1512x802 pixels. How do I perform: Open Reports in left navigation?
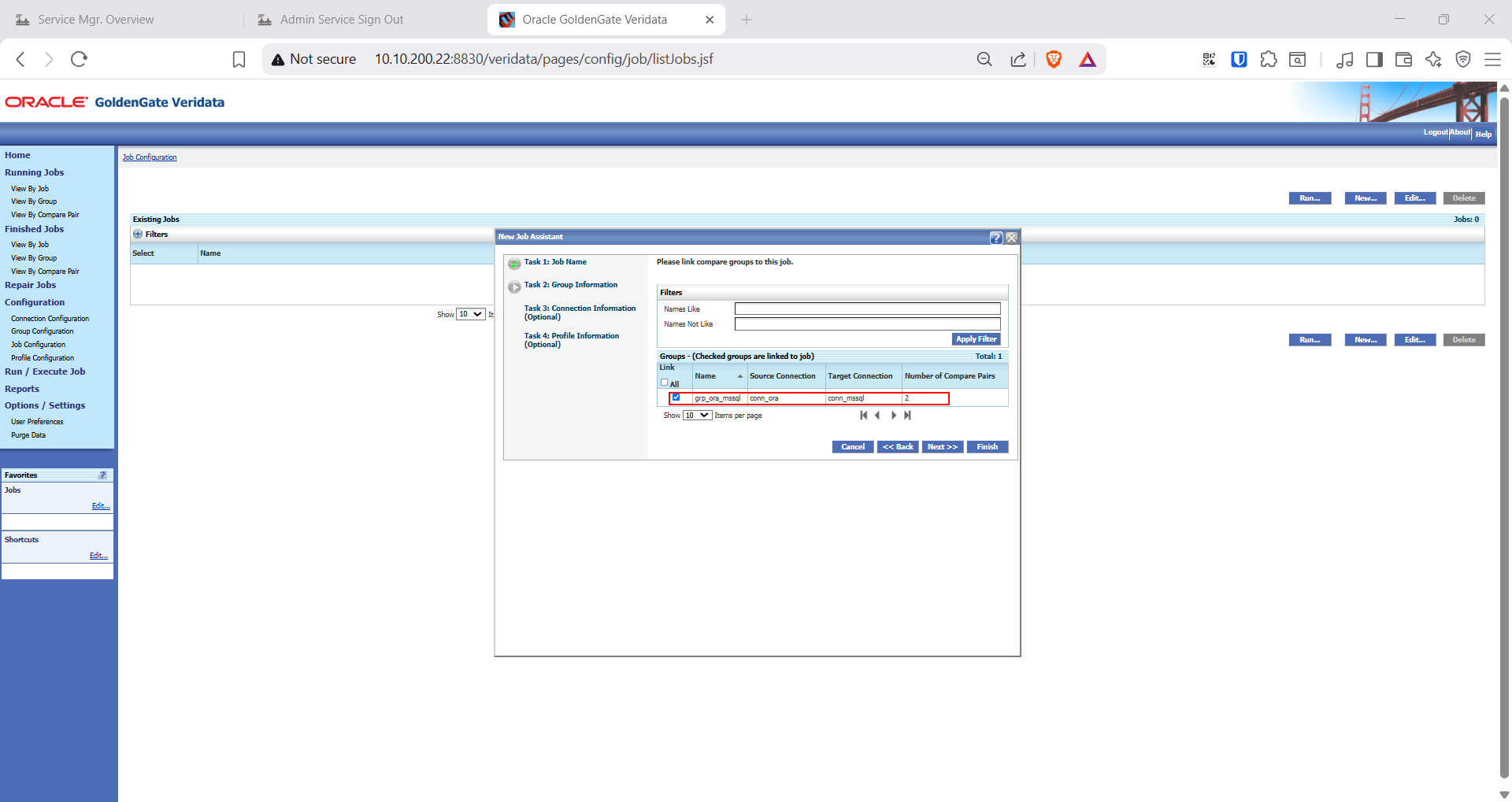22,389
